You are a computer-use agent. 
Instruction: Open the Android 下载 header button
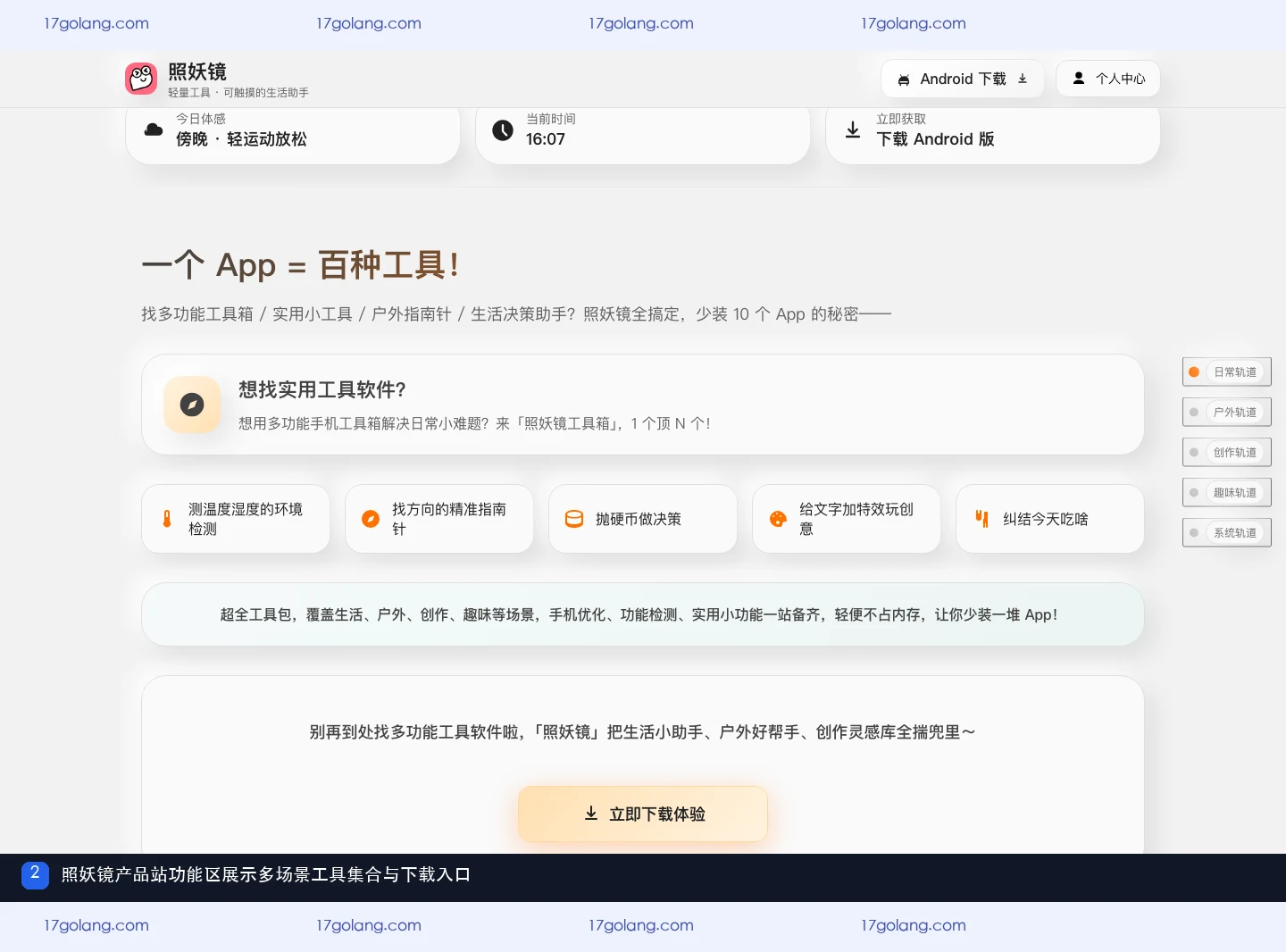point(962,79)
